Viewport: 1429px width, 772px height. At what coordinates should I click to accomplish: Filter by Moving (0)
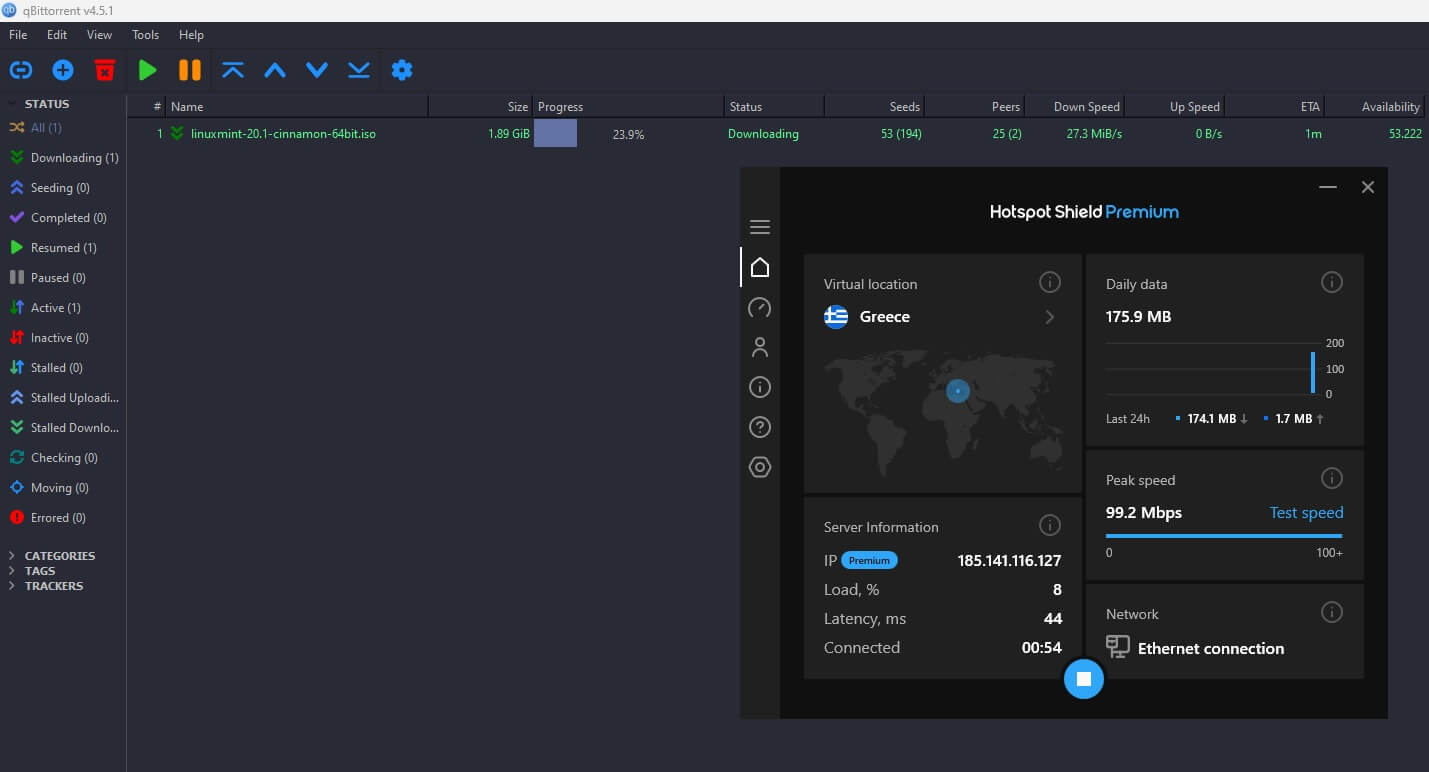tap(49, 488)
